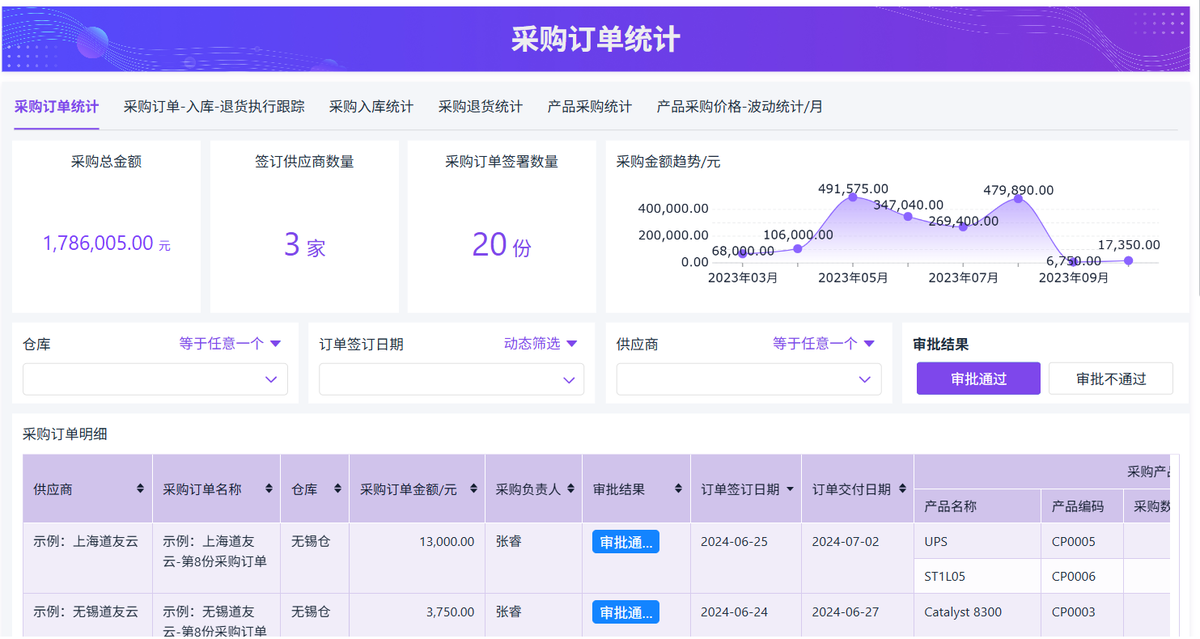
Task: Sort descending by 订单签订日期 arrow
Action: [790, 489]
